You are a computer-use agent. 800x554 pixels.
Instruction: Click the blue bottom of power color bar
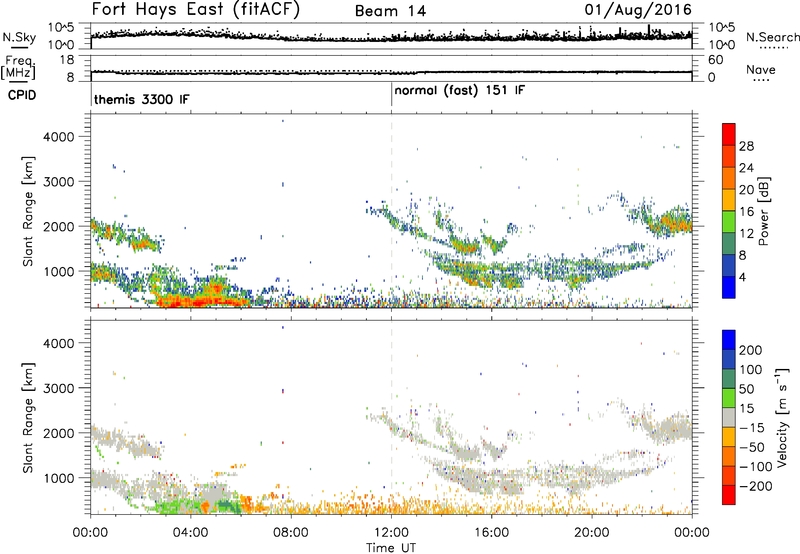729,287
